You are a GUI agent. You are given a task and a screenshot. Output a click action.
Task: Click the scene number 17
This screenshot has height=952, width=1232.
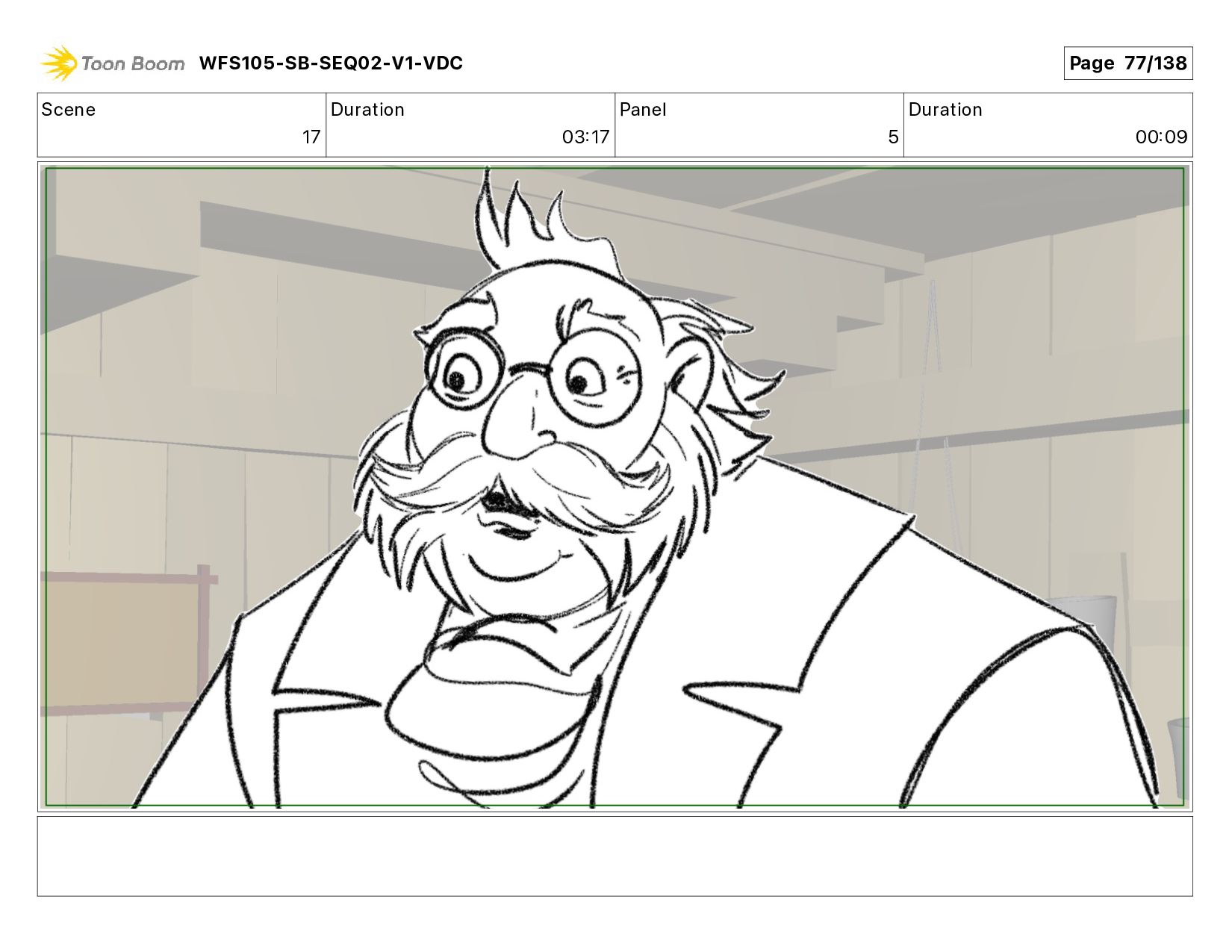pyautogui.click(x=311, y=137)
